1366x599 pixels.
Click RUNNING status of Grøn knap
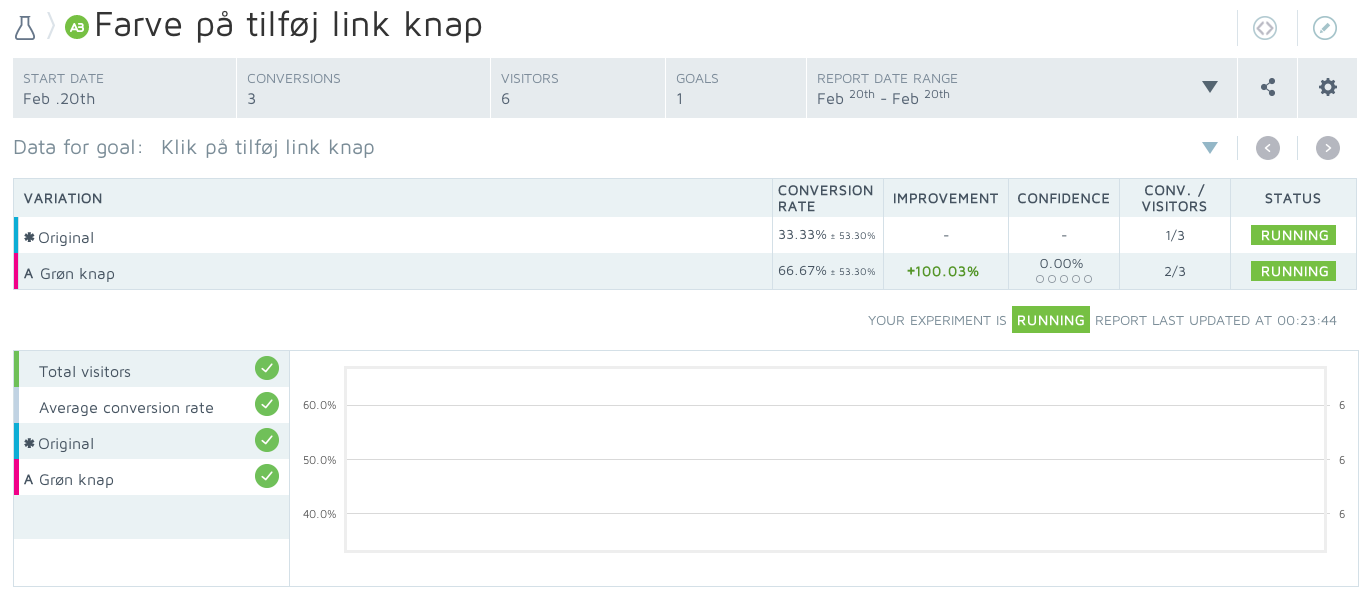(x=1294, y=272)
